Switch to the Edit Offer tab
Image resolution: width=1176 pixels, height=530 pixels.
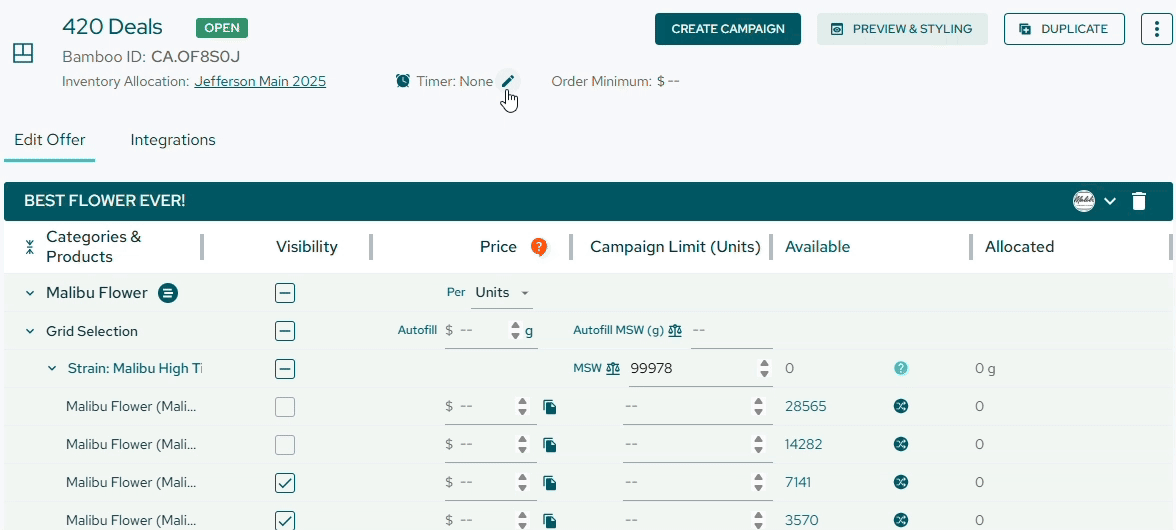[50, 139]
